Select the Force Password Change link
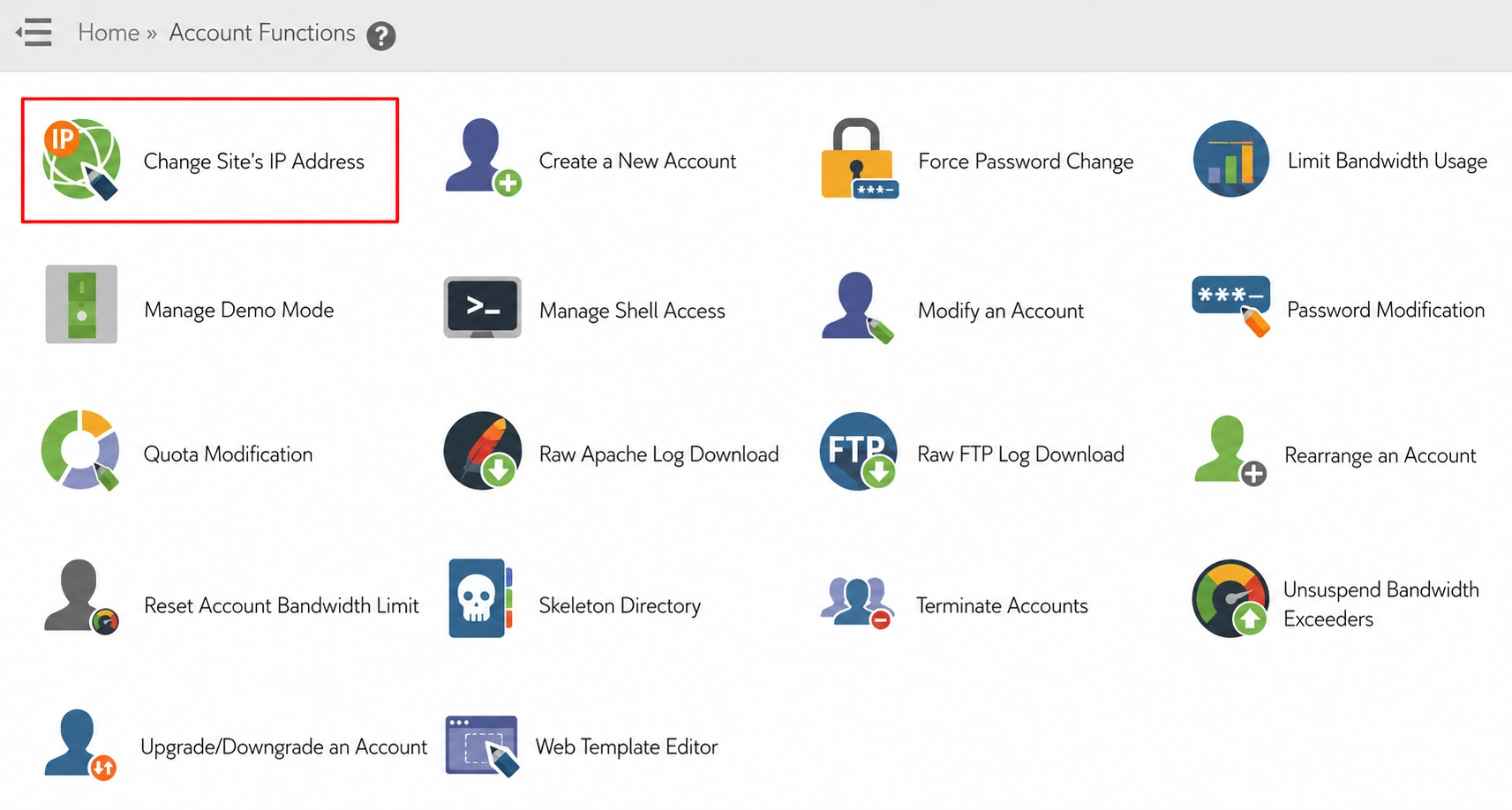 pyautogui.click(x=1026, y=161)
